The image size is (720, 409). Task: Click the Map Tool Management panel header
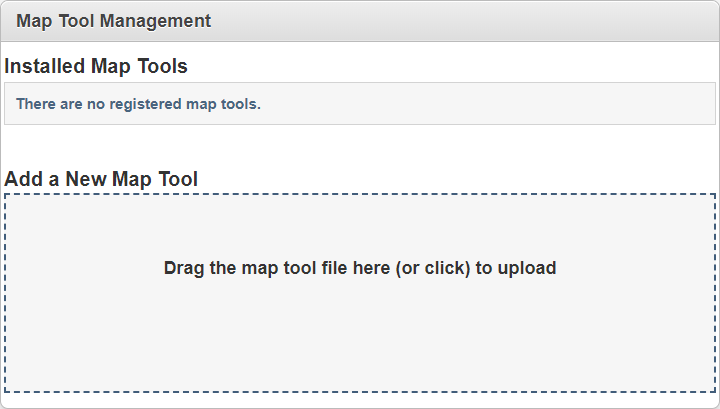[360, 21]
